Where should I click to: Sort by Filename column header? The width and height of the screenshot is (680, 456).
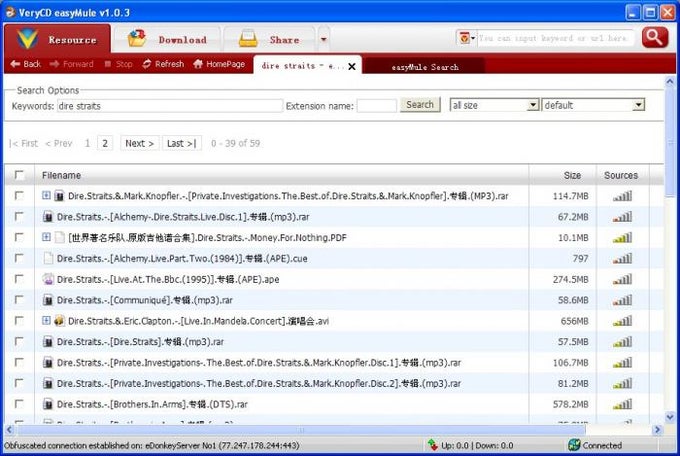(x=61, y=175)
